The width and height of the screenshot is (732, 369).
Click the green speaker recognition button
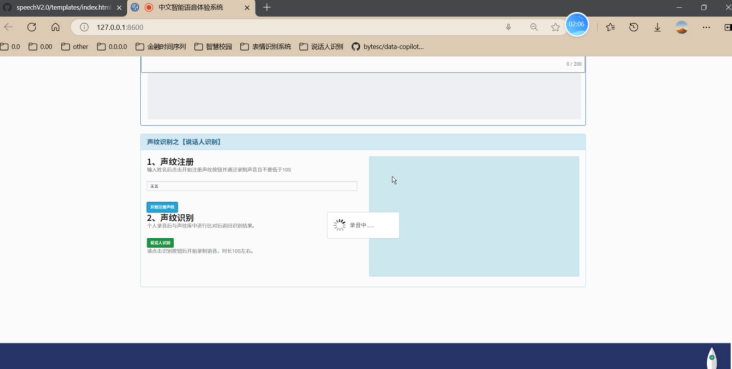coord(160,243)
